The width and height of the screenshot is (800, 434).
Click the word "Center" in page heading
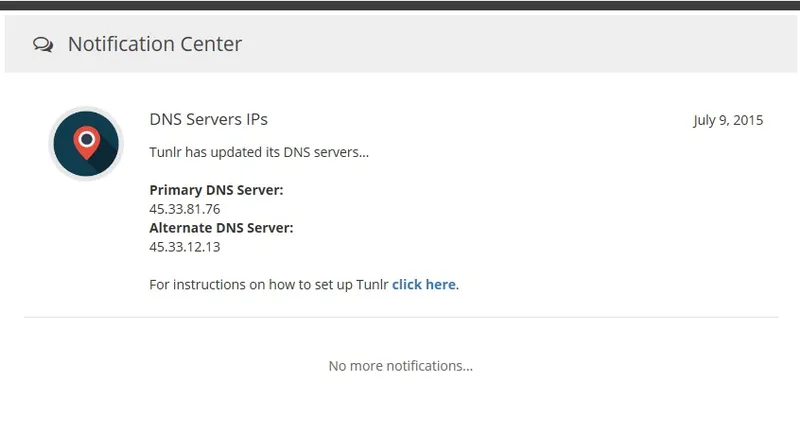click(x=212, y=44)
